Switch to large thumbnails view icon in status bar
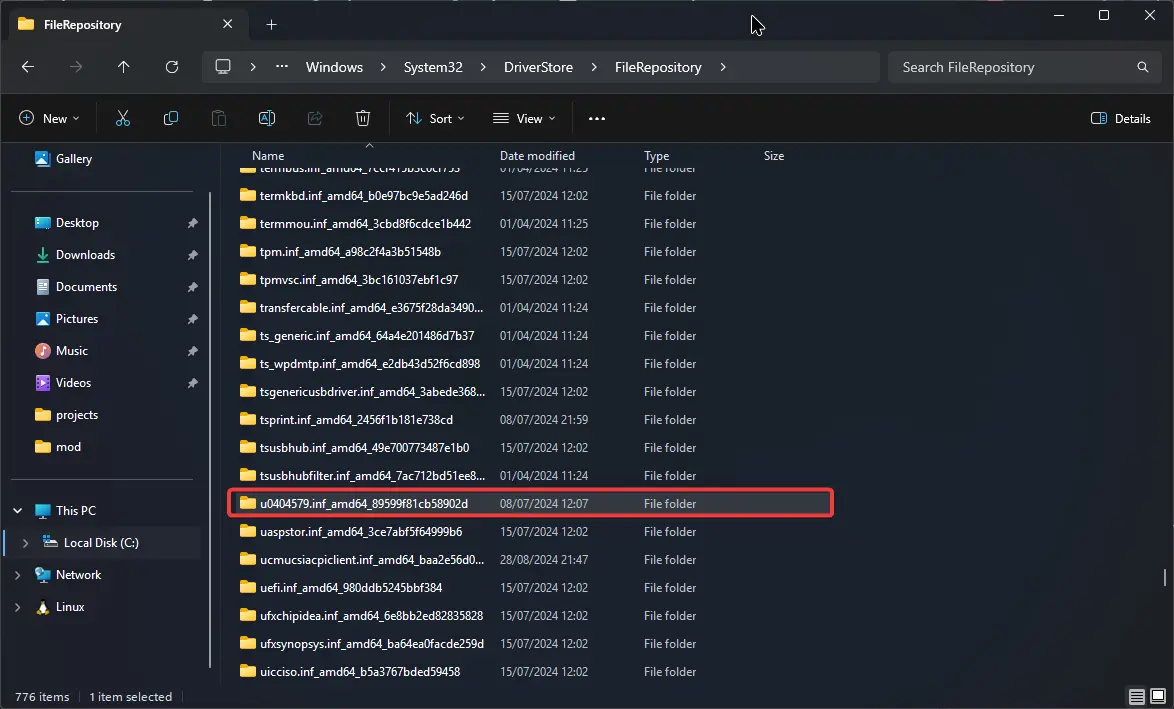Image resolution: width=1174 pixels, height=709 pixels. point(1158,696)
